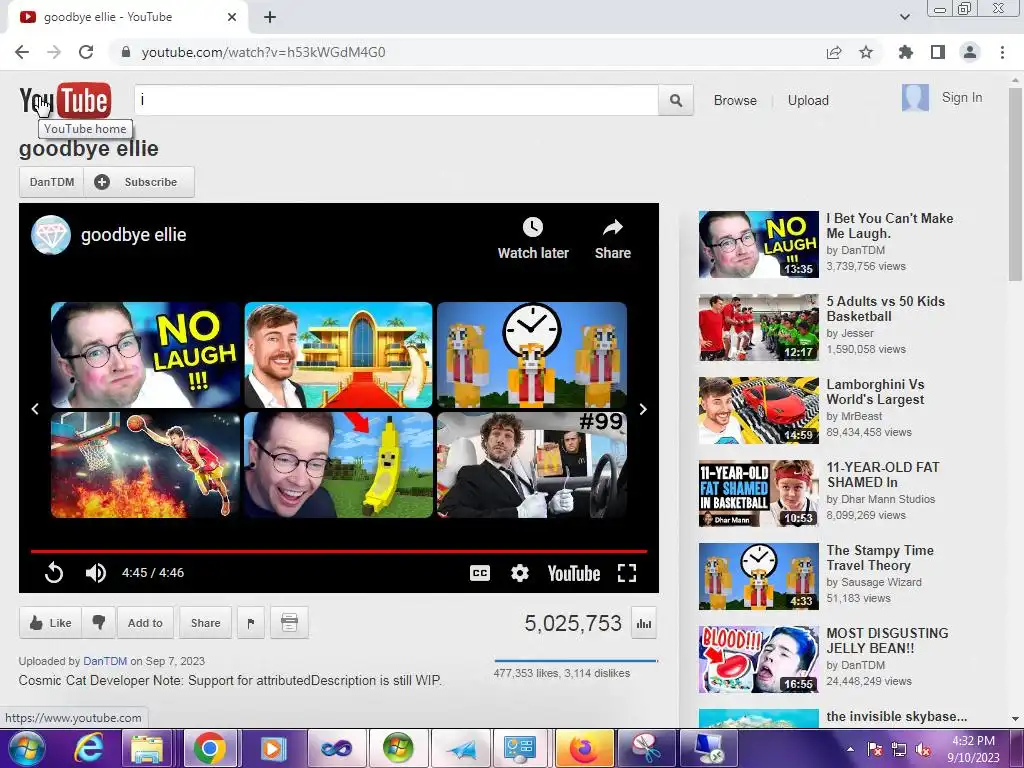Open sidebar thumbnail 11-Year-Old Fat Shamed

[759, 494]
